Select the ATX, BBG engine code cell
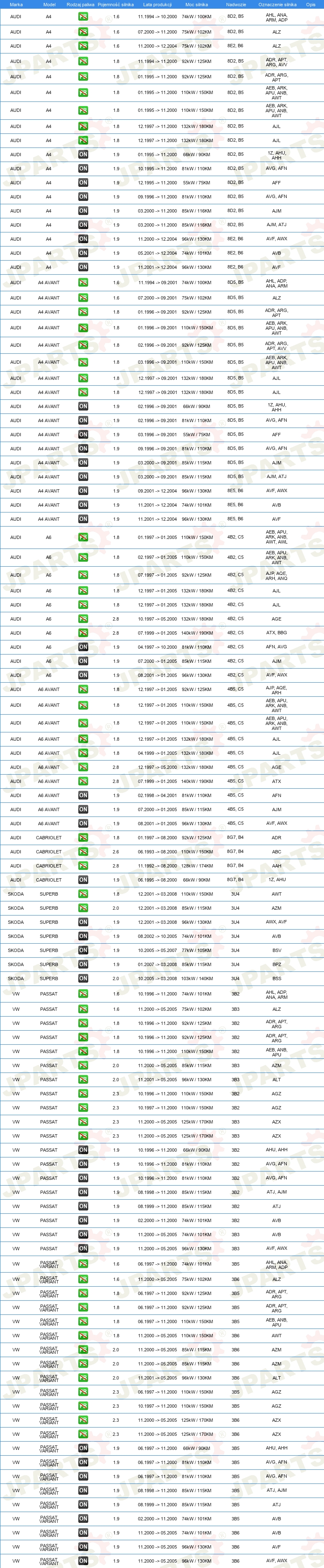 pyautogui.click(x=276, y=633)
